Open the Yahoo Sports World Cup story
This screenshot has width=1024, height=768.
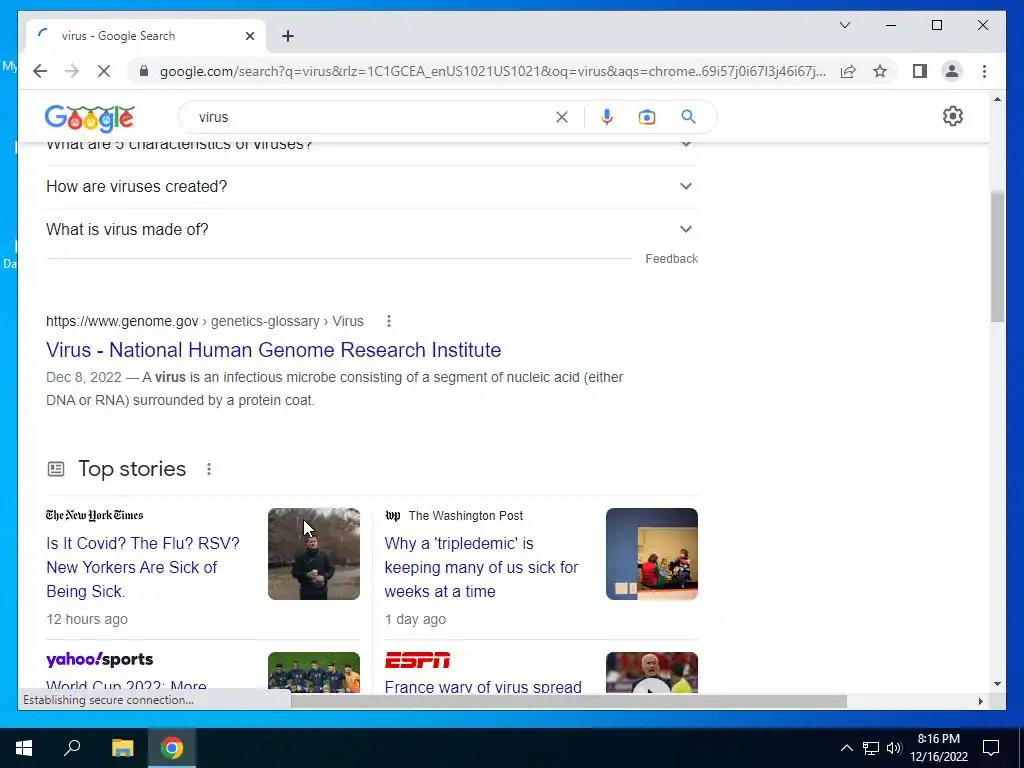pyautogui.click(x=127, y=686)
